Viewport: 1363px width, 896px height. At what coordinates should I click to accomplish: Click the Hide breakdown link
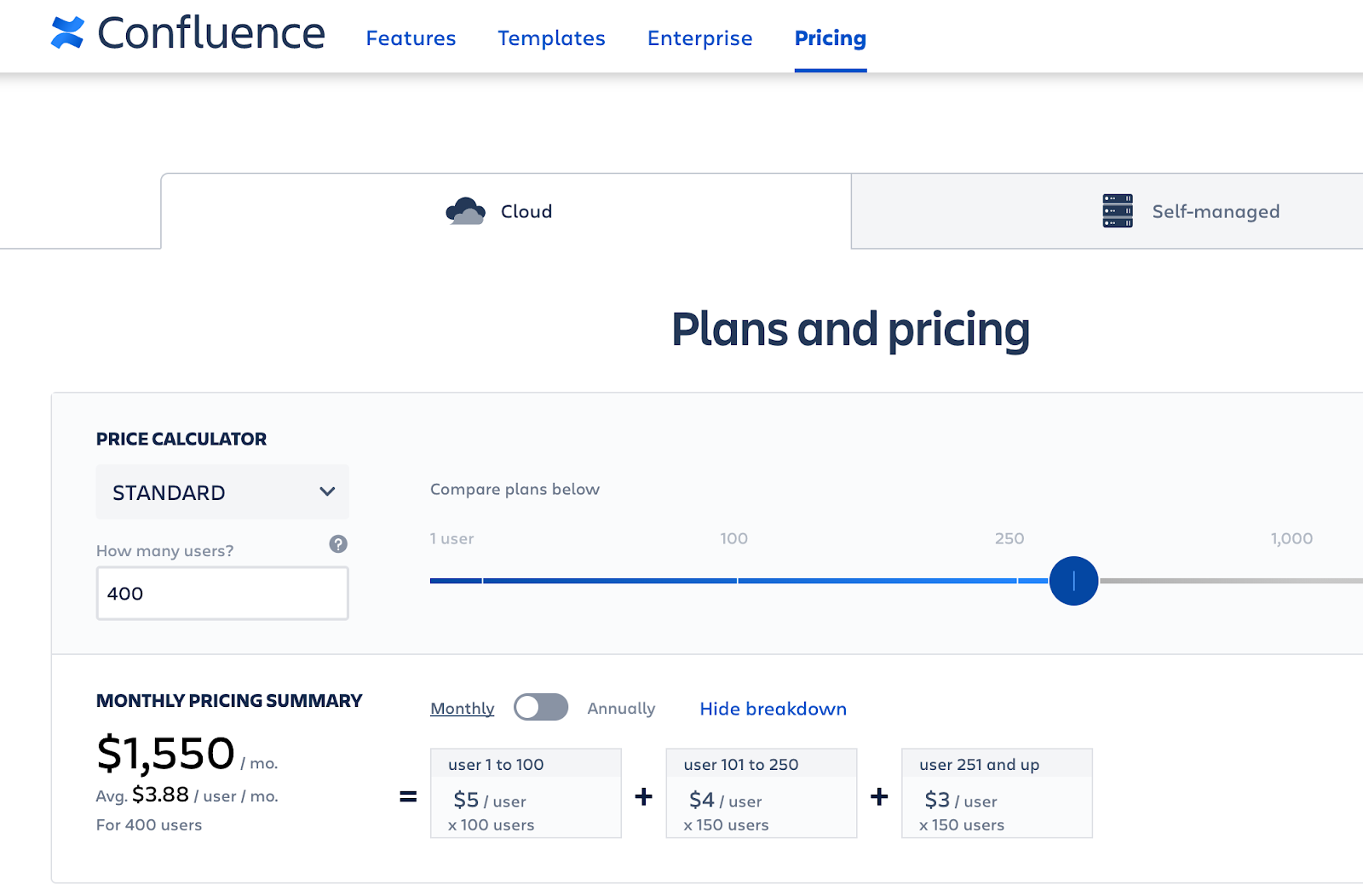point(773,709)
